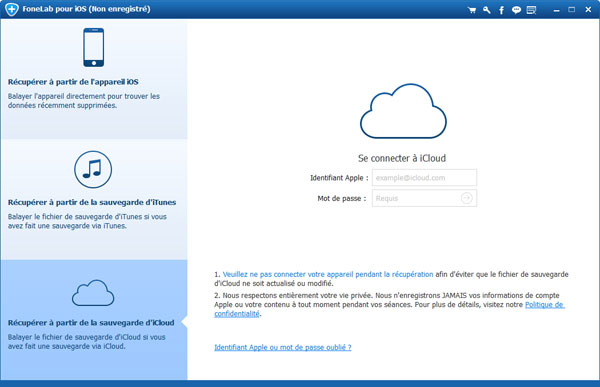600x387 pixels.
Task: Minimize the FoneLab window
Action: [x=556, y=10]
